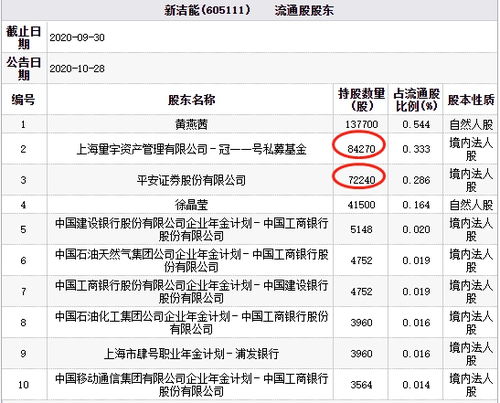This screenshot has height=403, width=500.
Task: Select shareholder 平安证券股份有限公司
Action: coord(191,180)
